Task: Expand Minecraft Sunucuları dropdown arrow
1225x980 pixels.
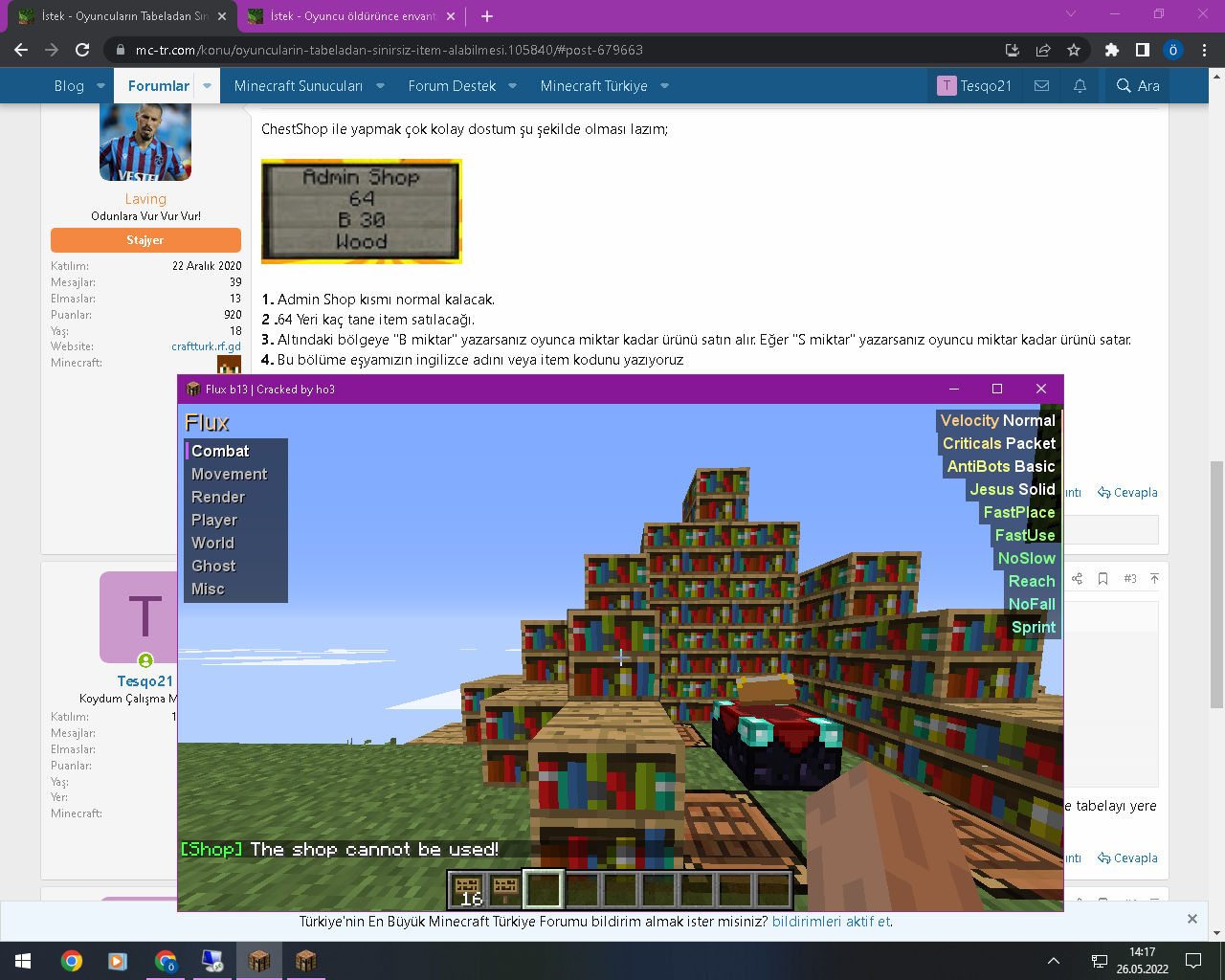Action: (380, 85)
